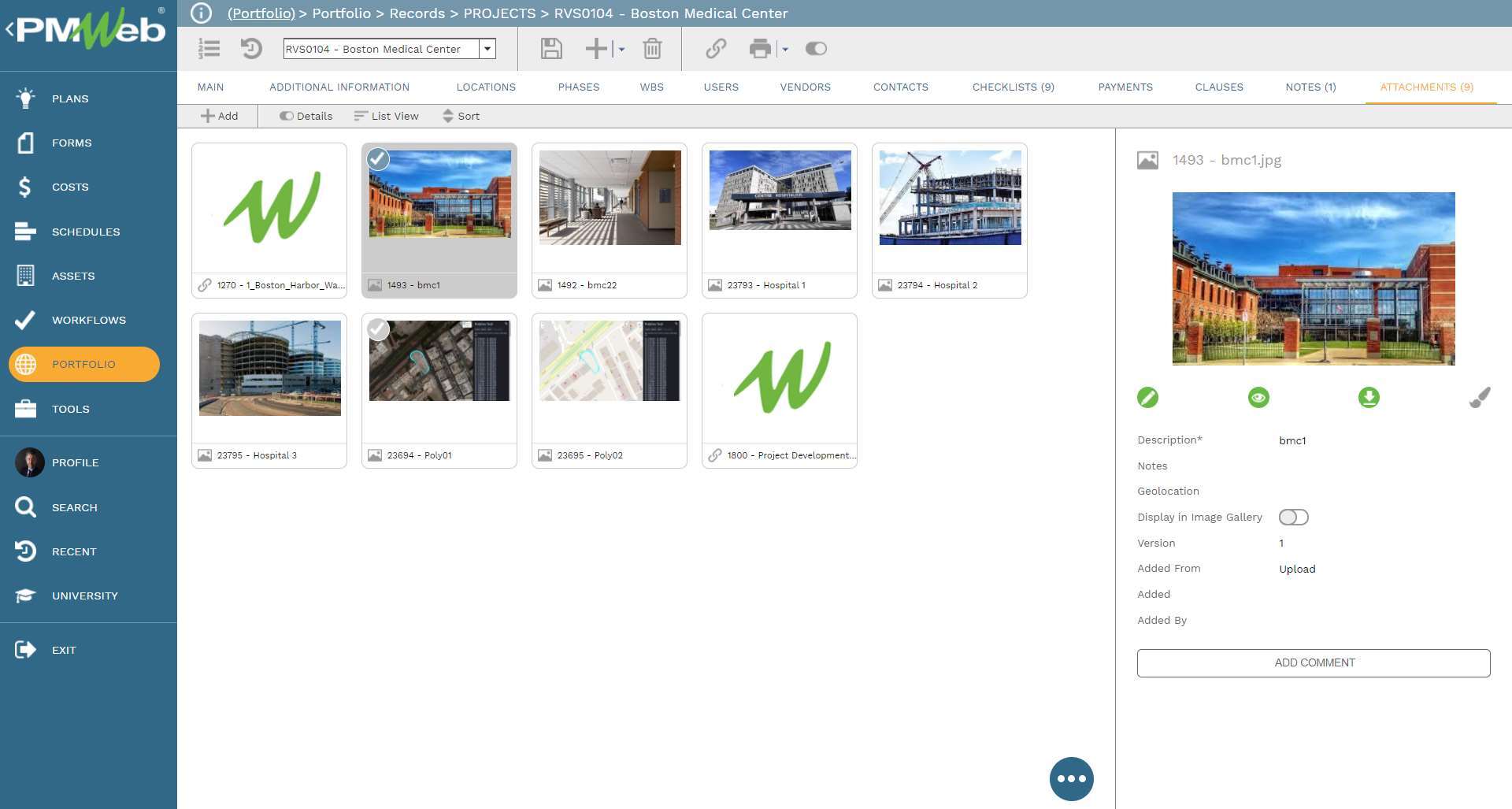Click the trash delete icon
Viewport: 1512px width, 809px height.
coord(652,49)
